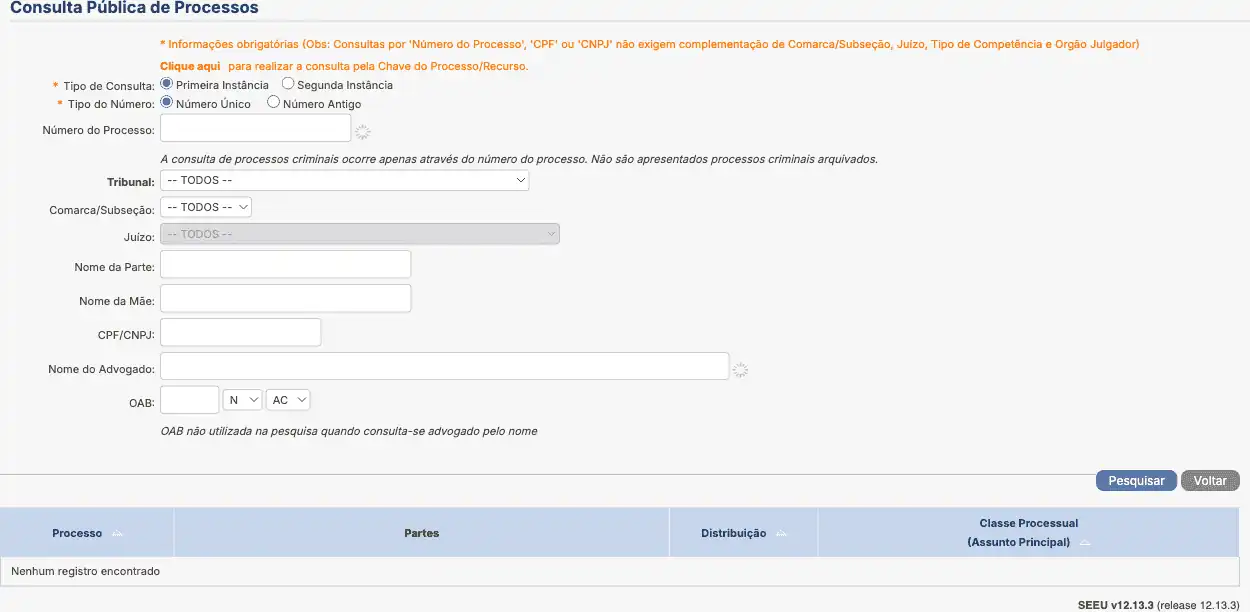Click the Voltar button

[1210, 481]
